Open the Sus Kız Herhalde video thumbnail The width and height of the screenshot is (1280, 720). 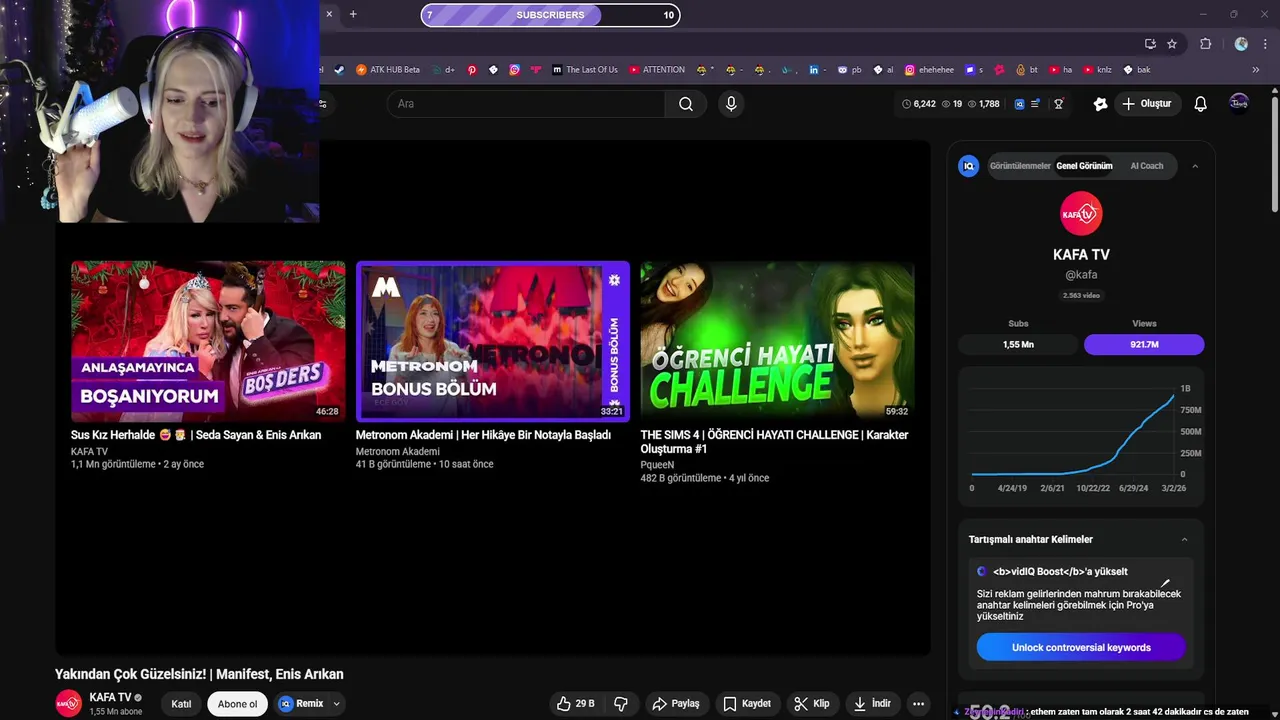208,341
